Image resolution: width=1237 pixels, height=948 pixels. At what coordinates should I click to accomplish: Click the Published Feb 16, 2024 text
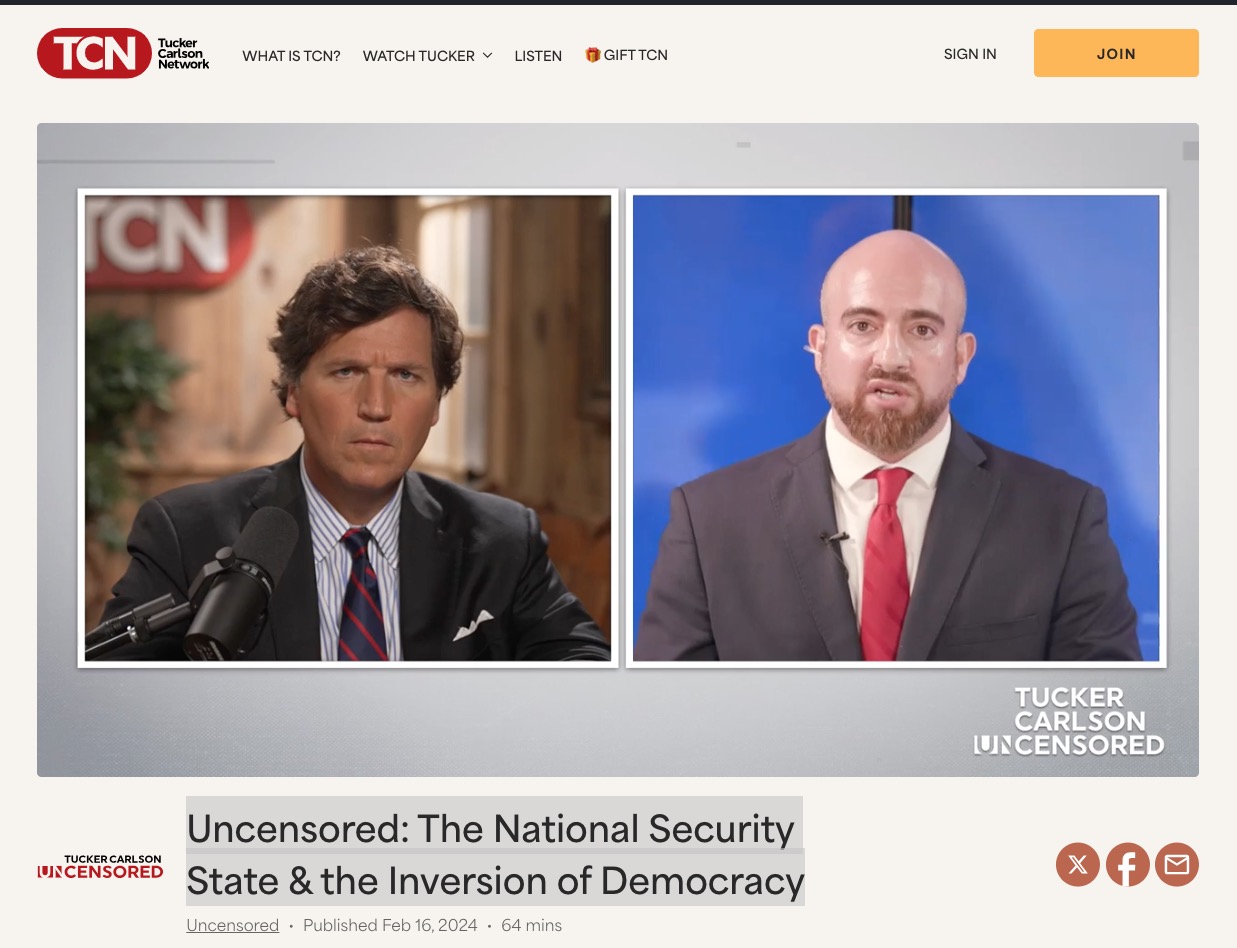(390, 925)
